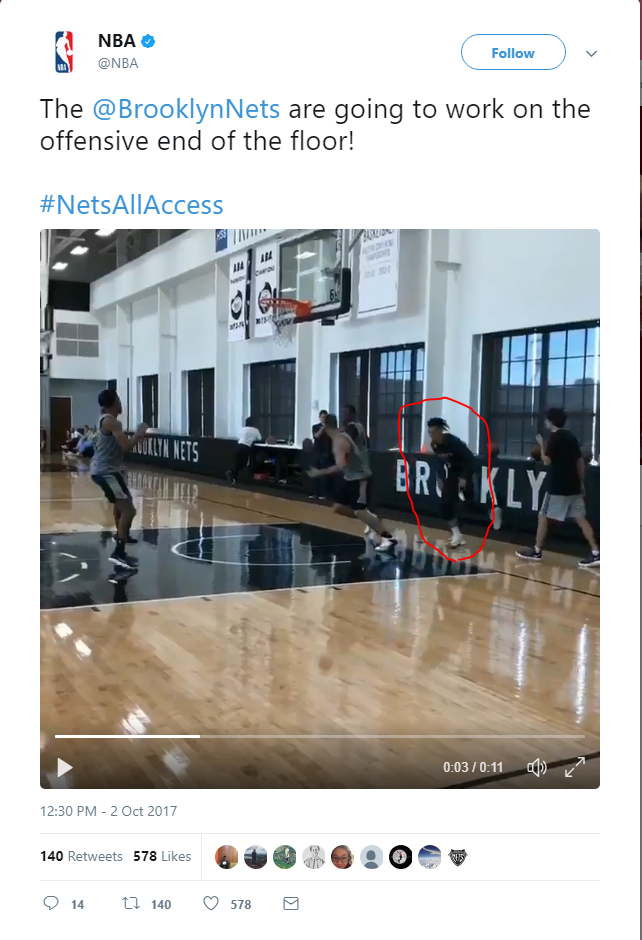The width and height of the screenshot is (642, 940).
Task: Seek along the video progress bar
Action: point(320,736)
